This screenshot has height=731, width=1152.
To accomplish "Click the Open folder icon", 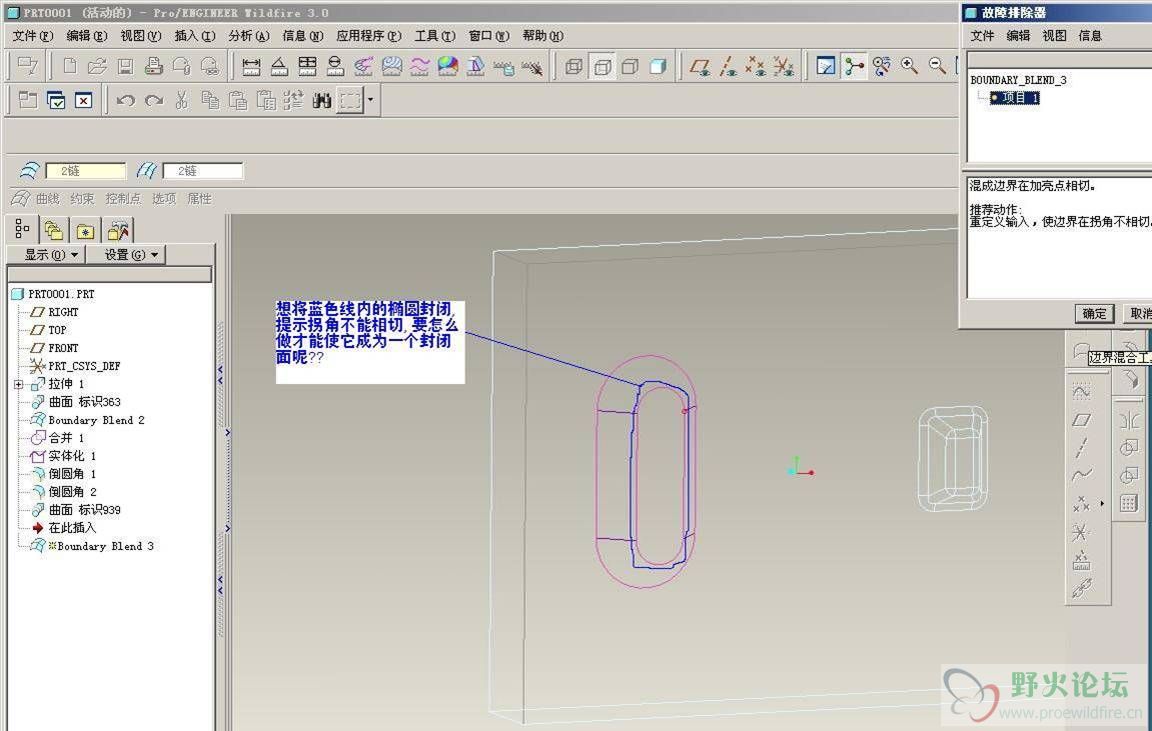I will point(97,67).
